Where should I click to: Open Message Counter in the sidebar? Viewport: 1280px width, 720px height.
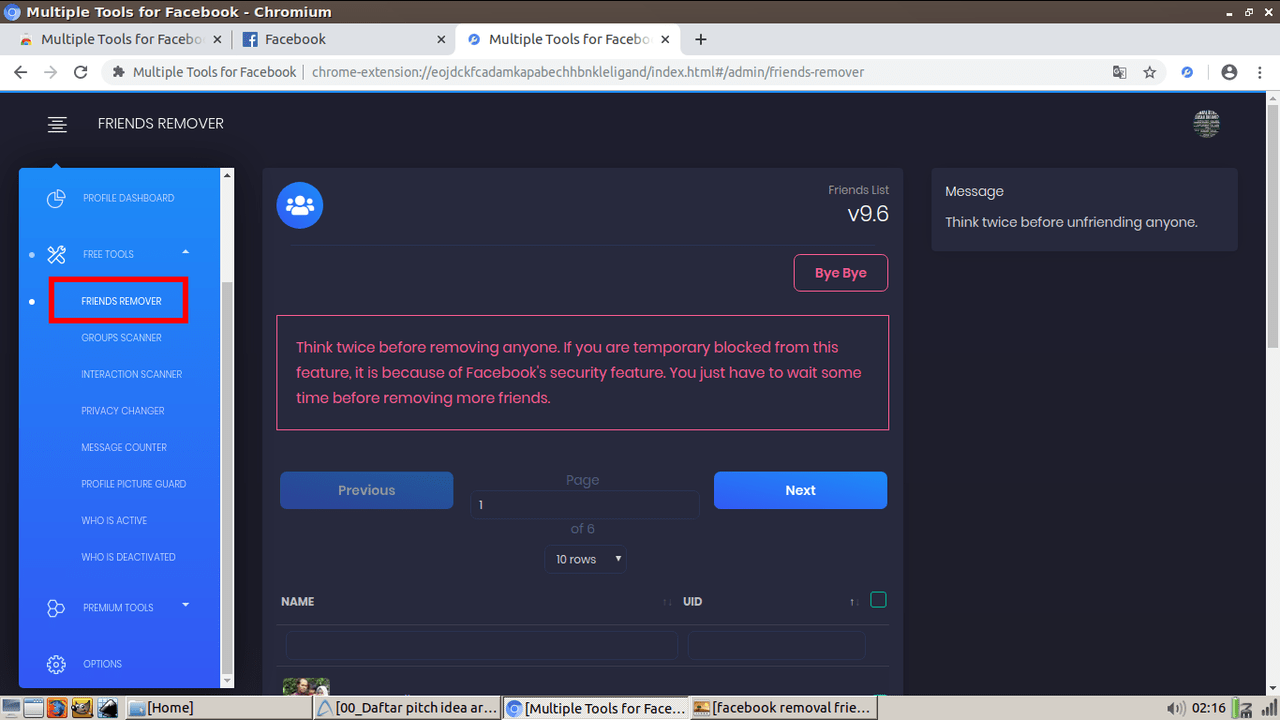124,448
